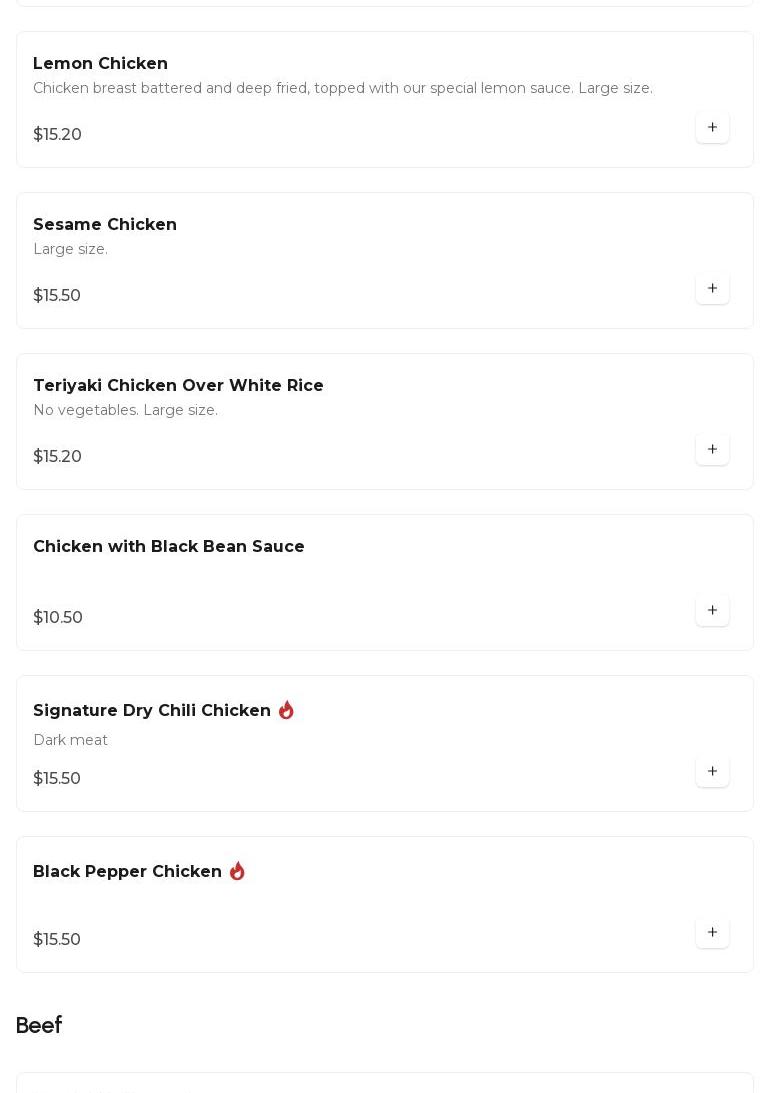
Task: Add Lemon Chicken to cart
Action: (712, 128)
